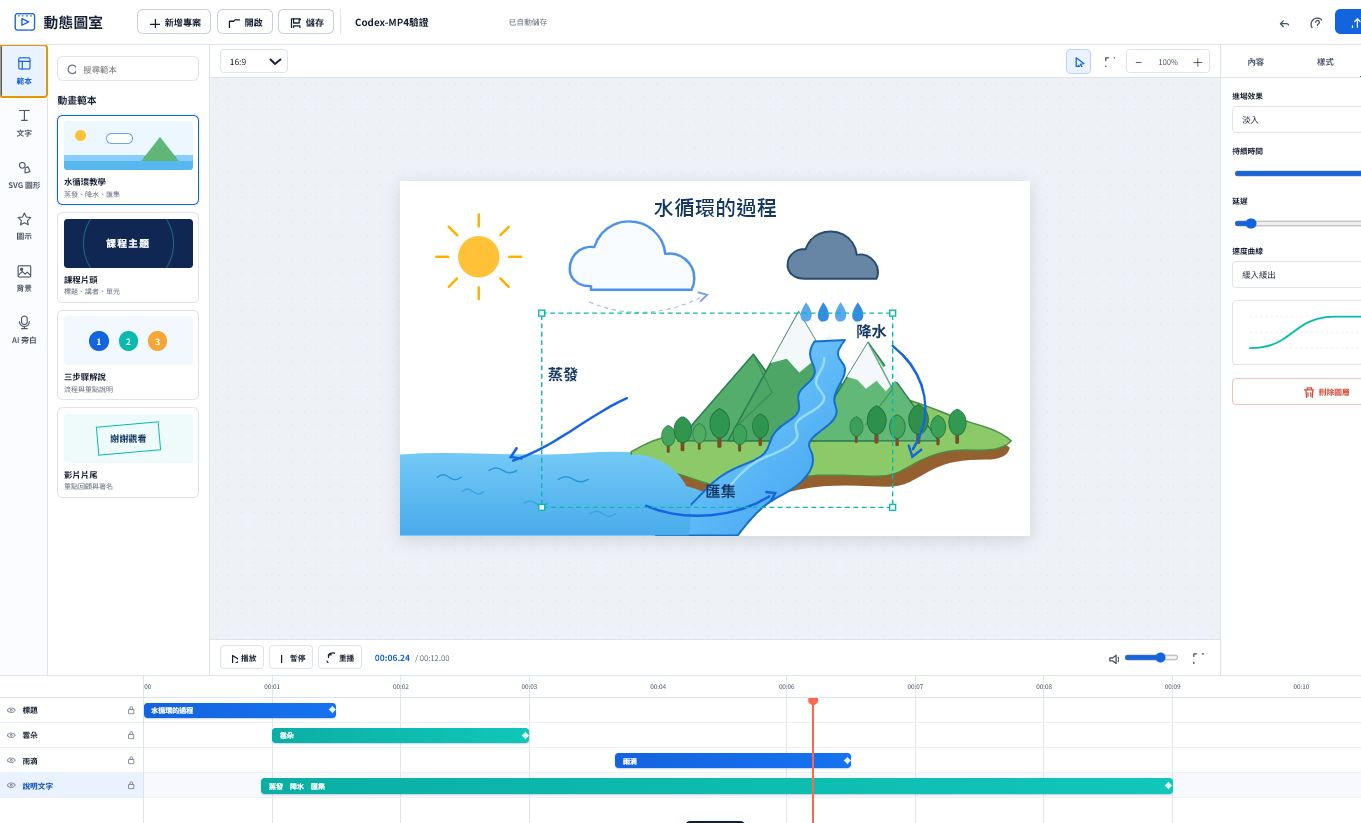Viewport: 1361px width, 823px height.
Task: Click the fit-to-screen icon beside pointer tool
Action: pos(1110,62)
